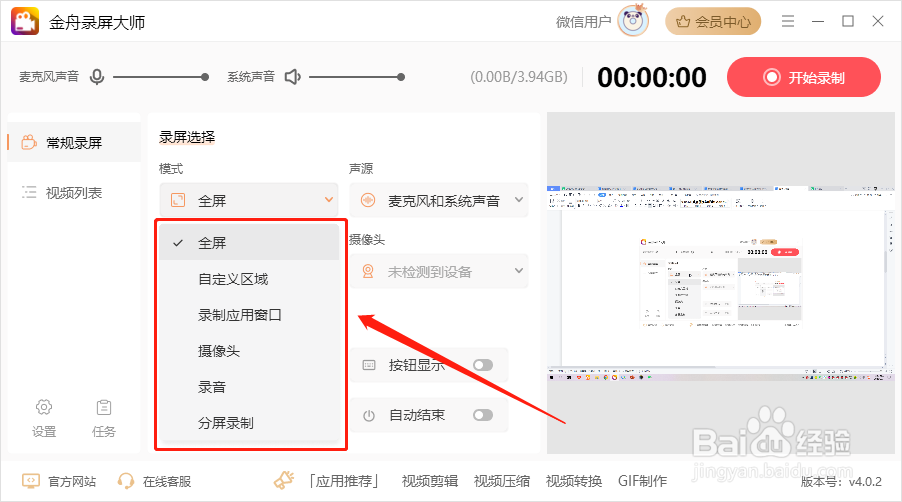Adjust the 系统声音 volume slider
This screenshot has height=502, width=902.
tap(357, 76)
